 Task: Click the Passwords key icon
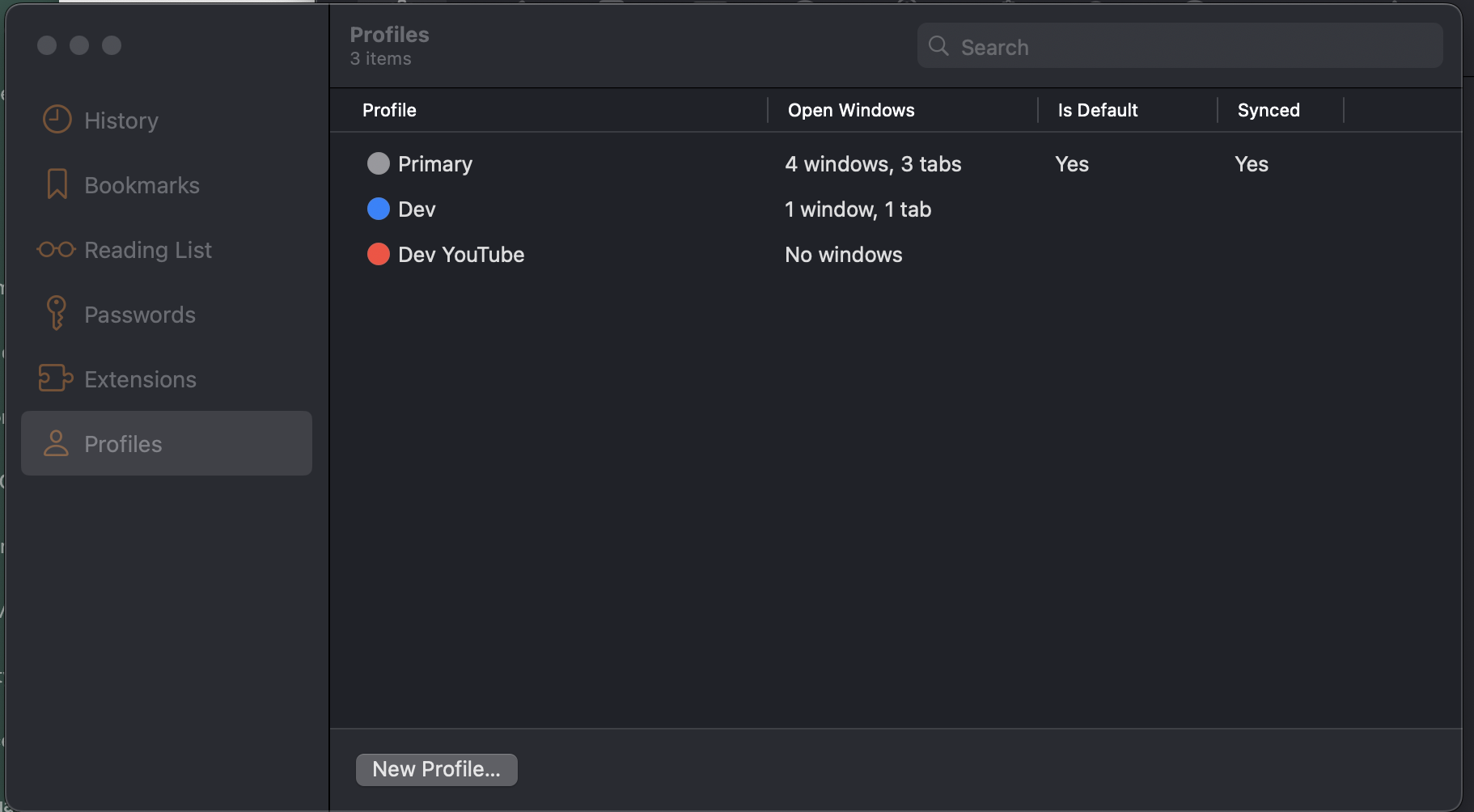[57, 313]
